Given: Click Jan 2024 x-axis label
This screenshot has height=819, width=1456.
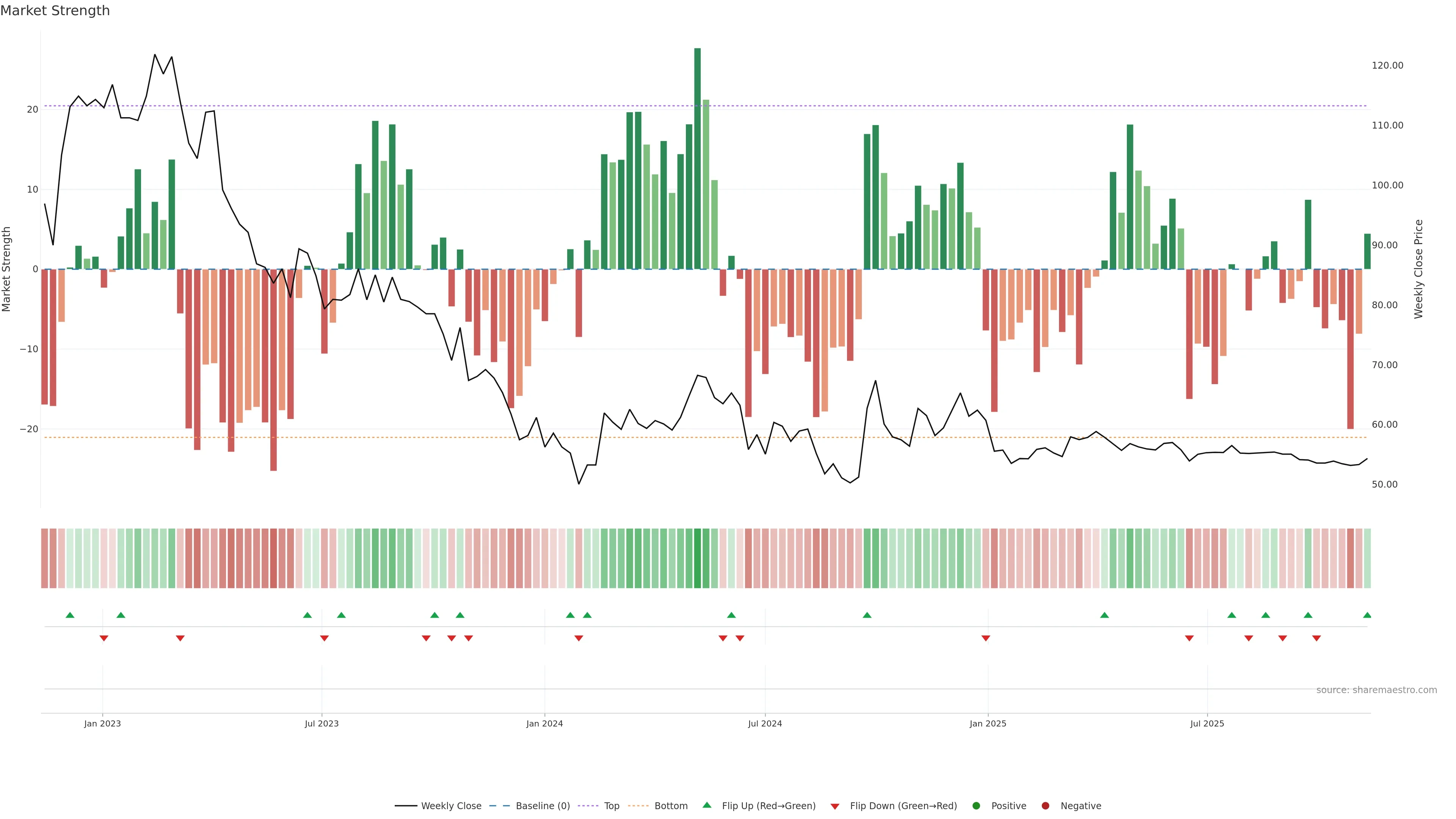Looking at the screenshot, I should (x=544, y=723).
